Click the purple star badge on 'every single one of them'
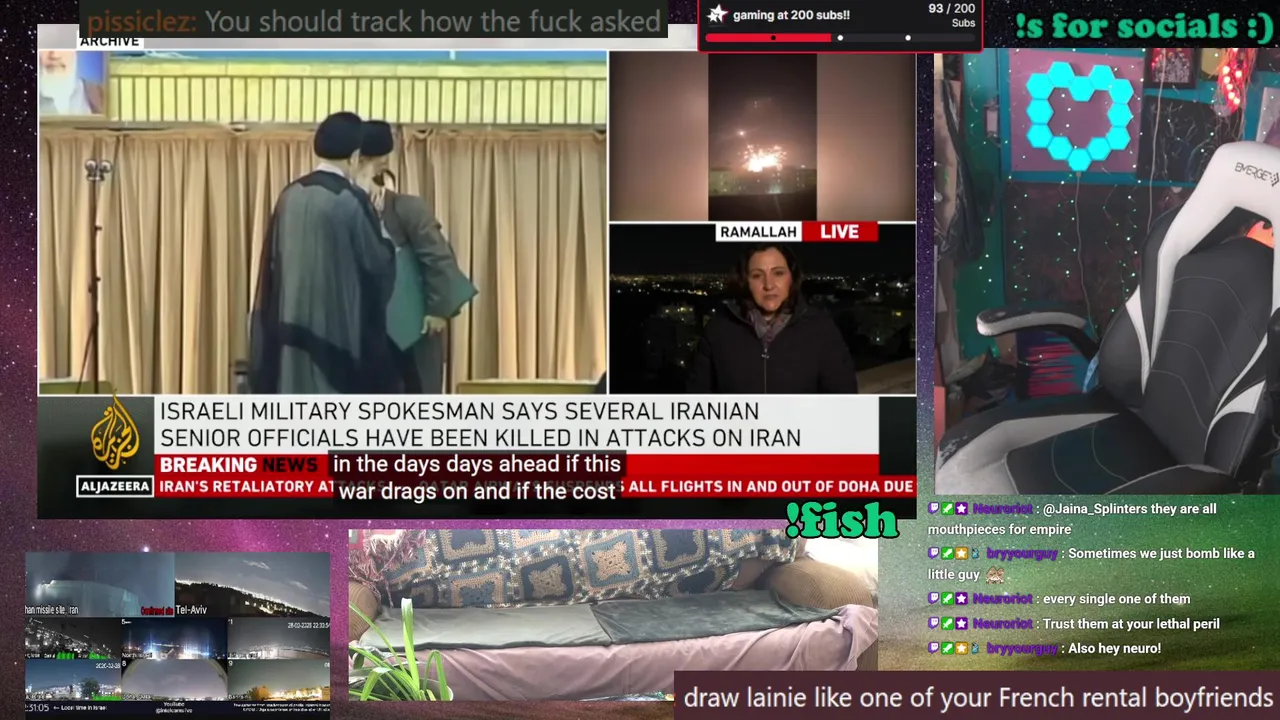Screen dimensions: 1280x720 pyautogui.click(x=961, y=599)
